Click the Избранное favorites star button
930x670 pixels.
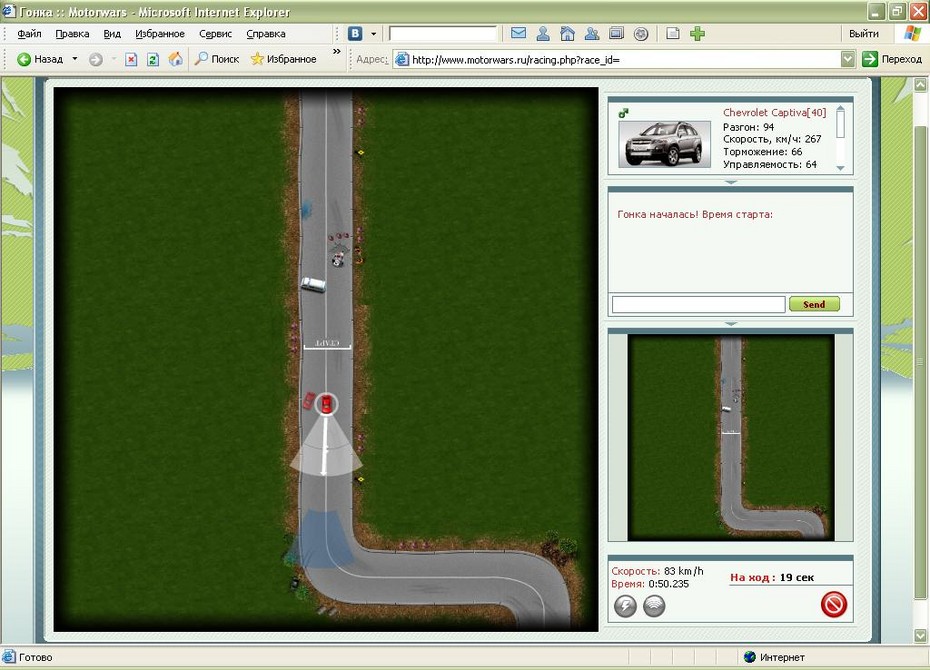pos(284,59)
